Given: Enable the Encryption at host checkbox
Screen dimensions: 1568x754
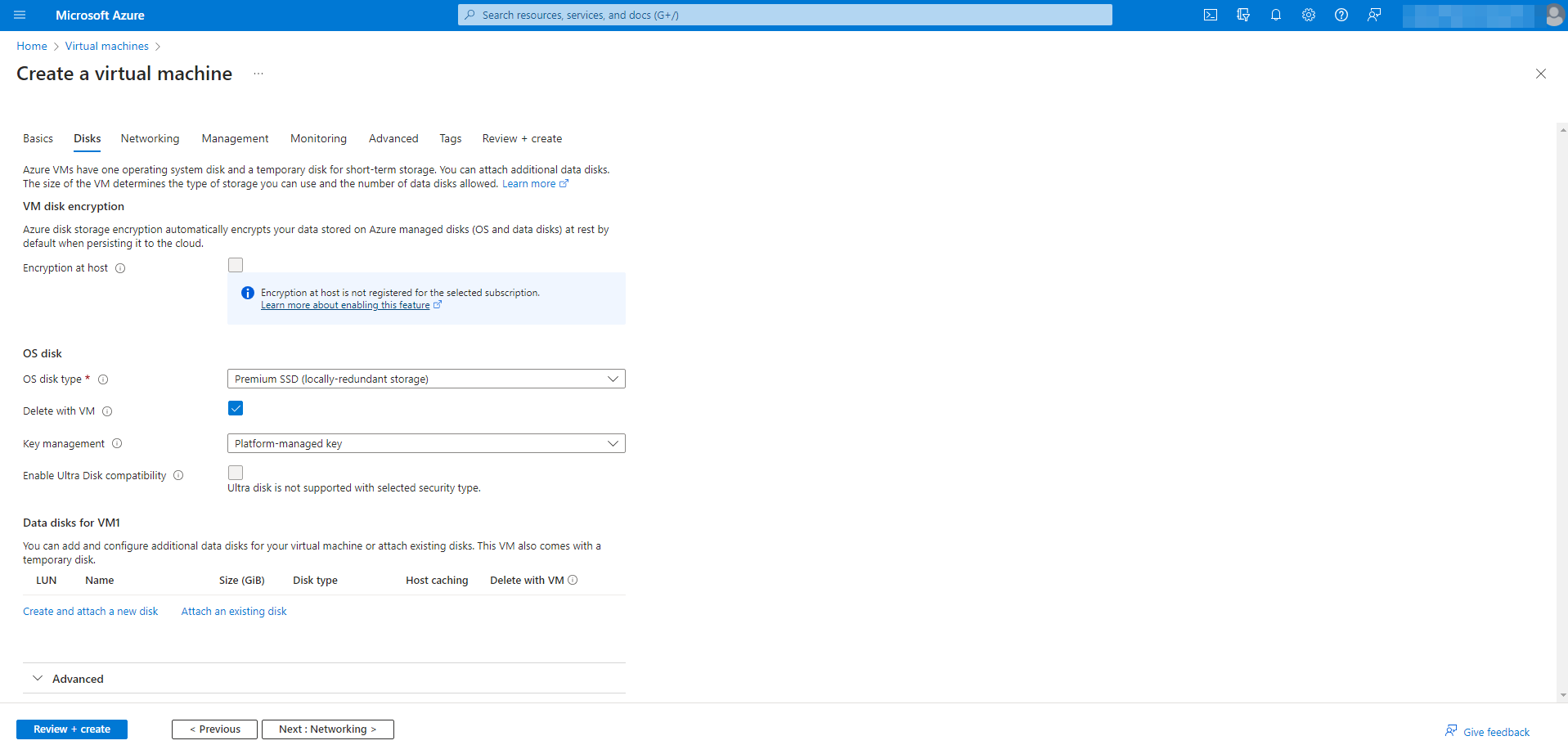Looking at the screenshot, I should [236, 264].
